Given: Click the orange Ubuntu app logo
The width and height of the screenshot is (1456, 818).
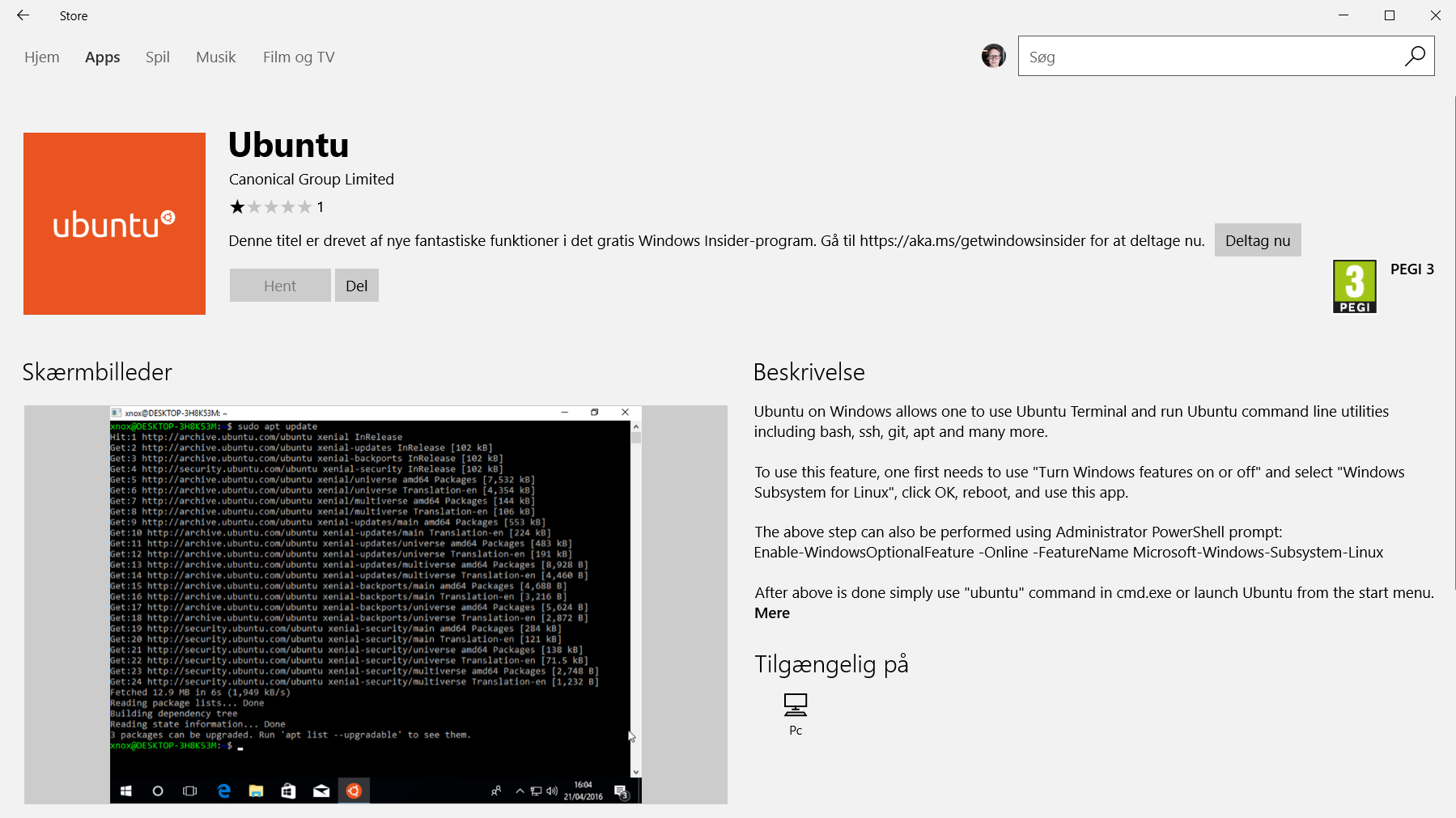Looking at the screenshot, I should tap(114, 223).
